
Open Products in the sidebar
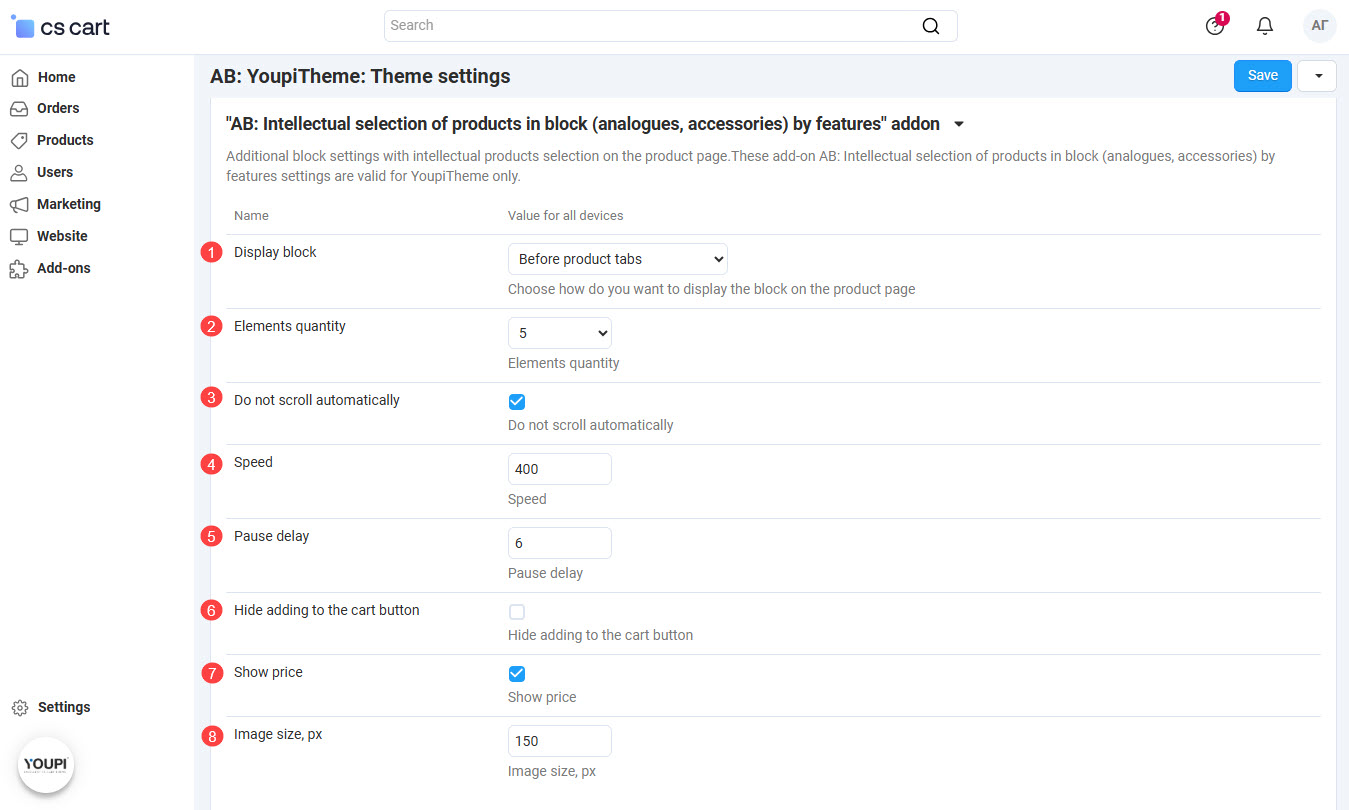pos(65,140)
